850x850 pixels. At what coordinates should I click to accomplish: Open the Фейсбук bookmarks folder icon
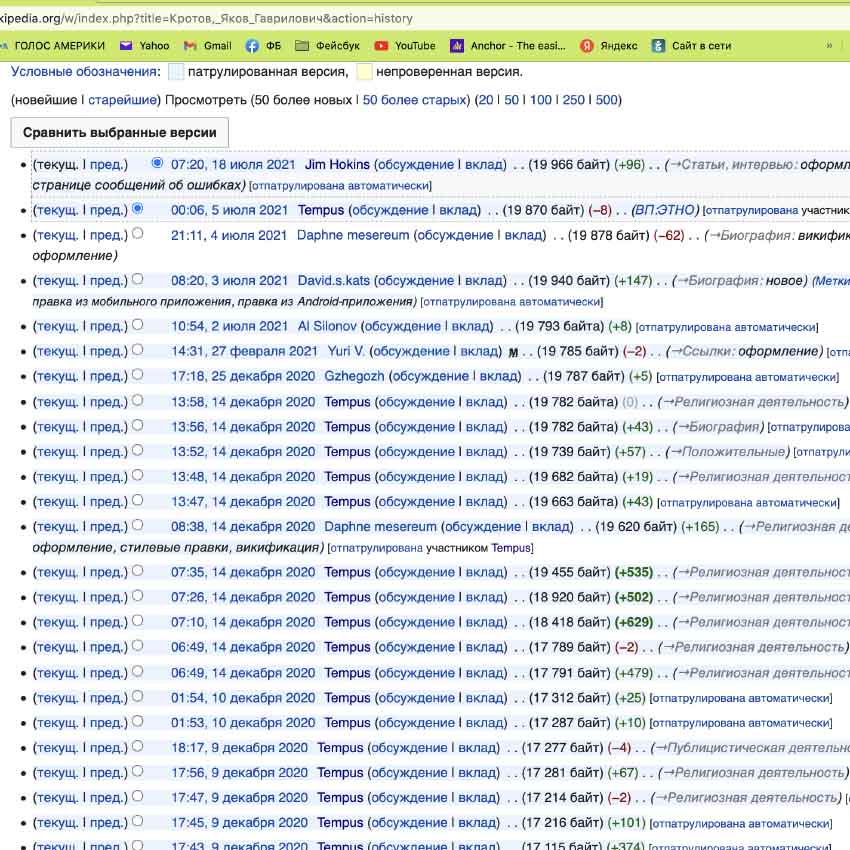(302, 46)
